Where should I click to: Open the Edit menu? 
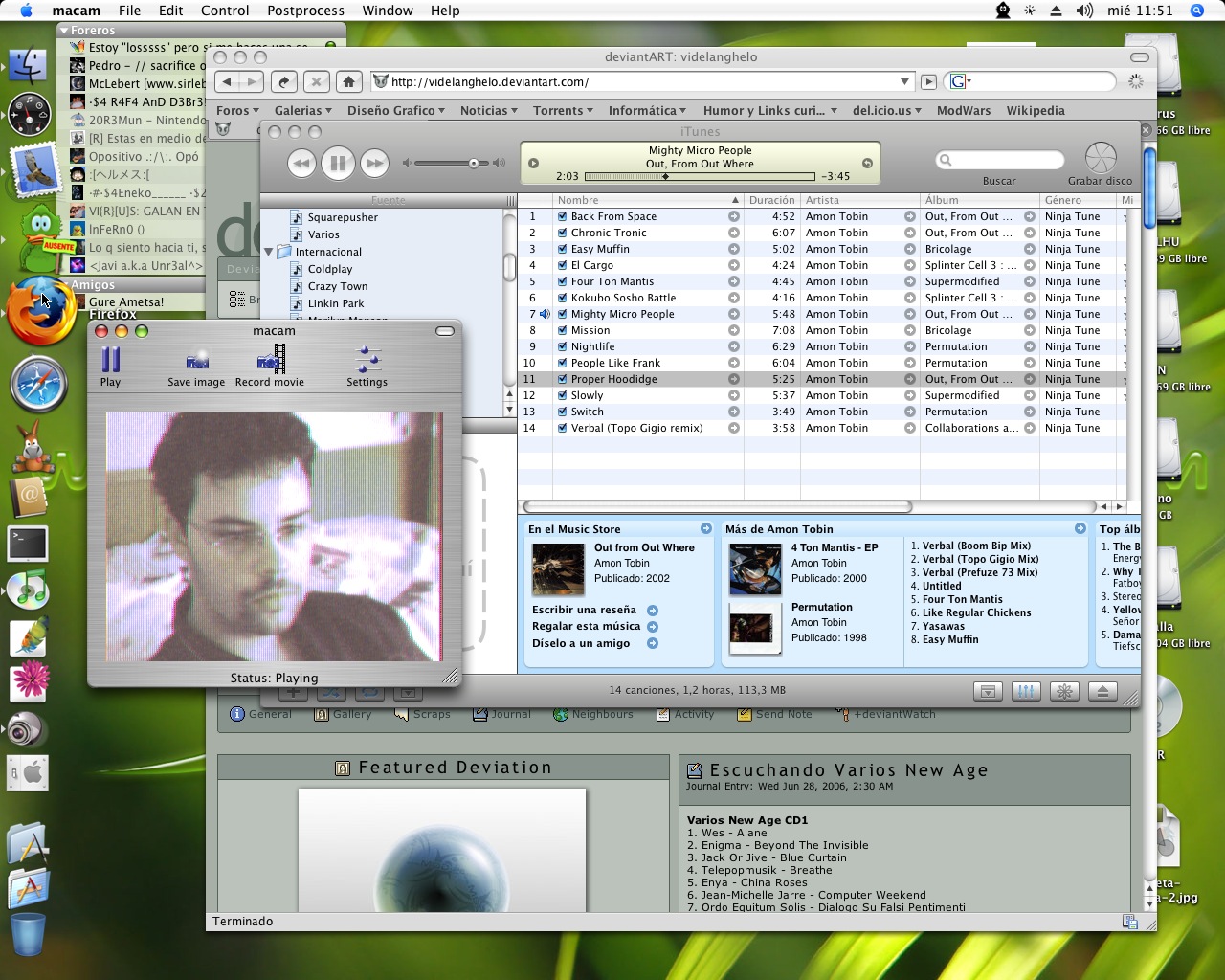click(x=171, y=11)
